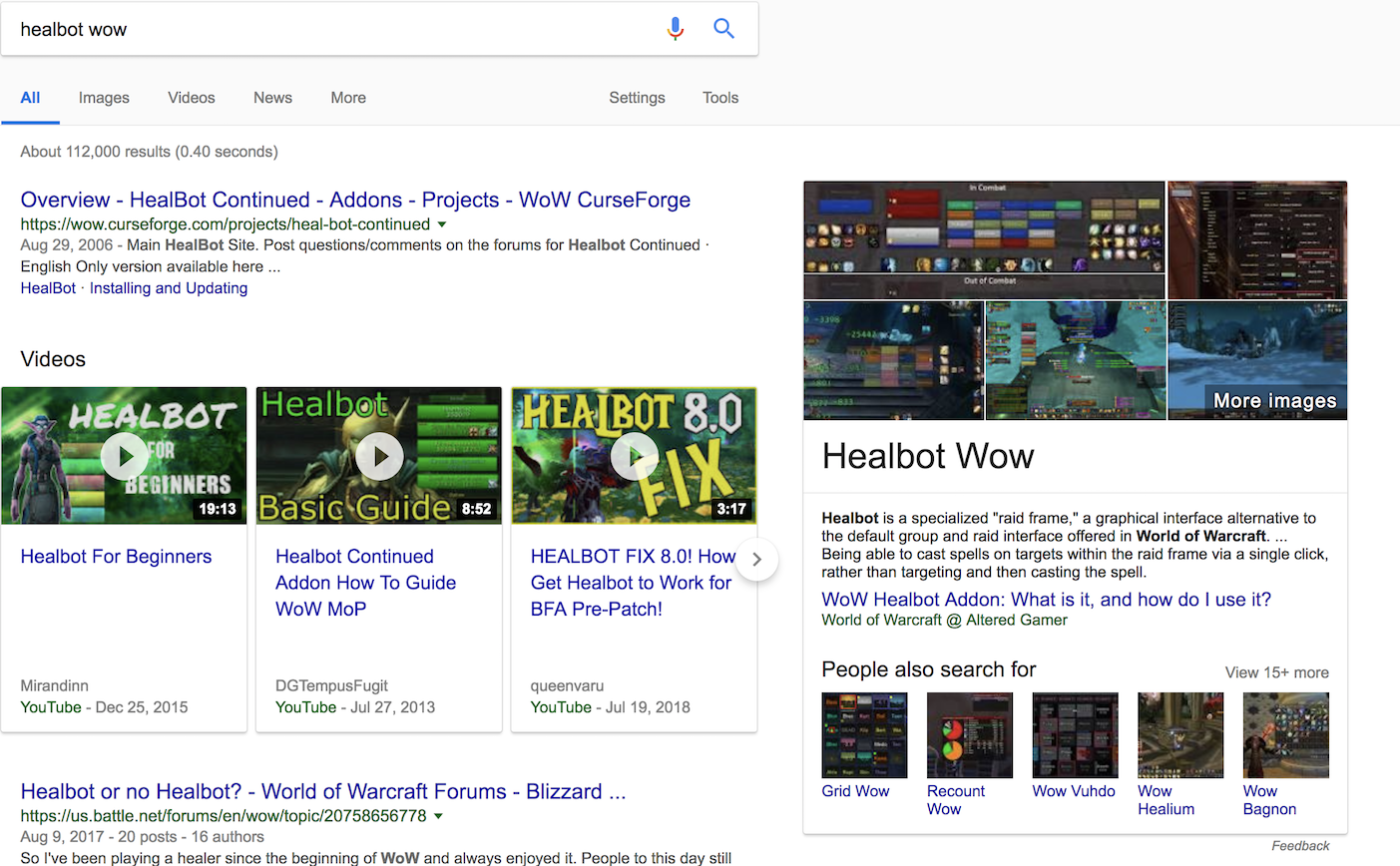Click the blue magnifier search icon
This screenshot has width=1400, height=866.
(x=724, y=29)
